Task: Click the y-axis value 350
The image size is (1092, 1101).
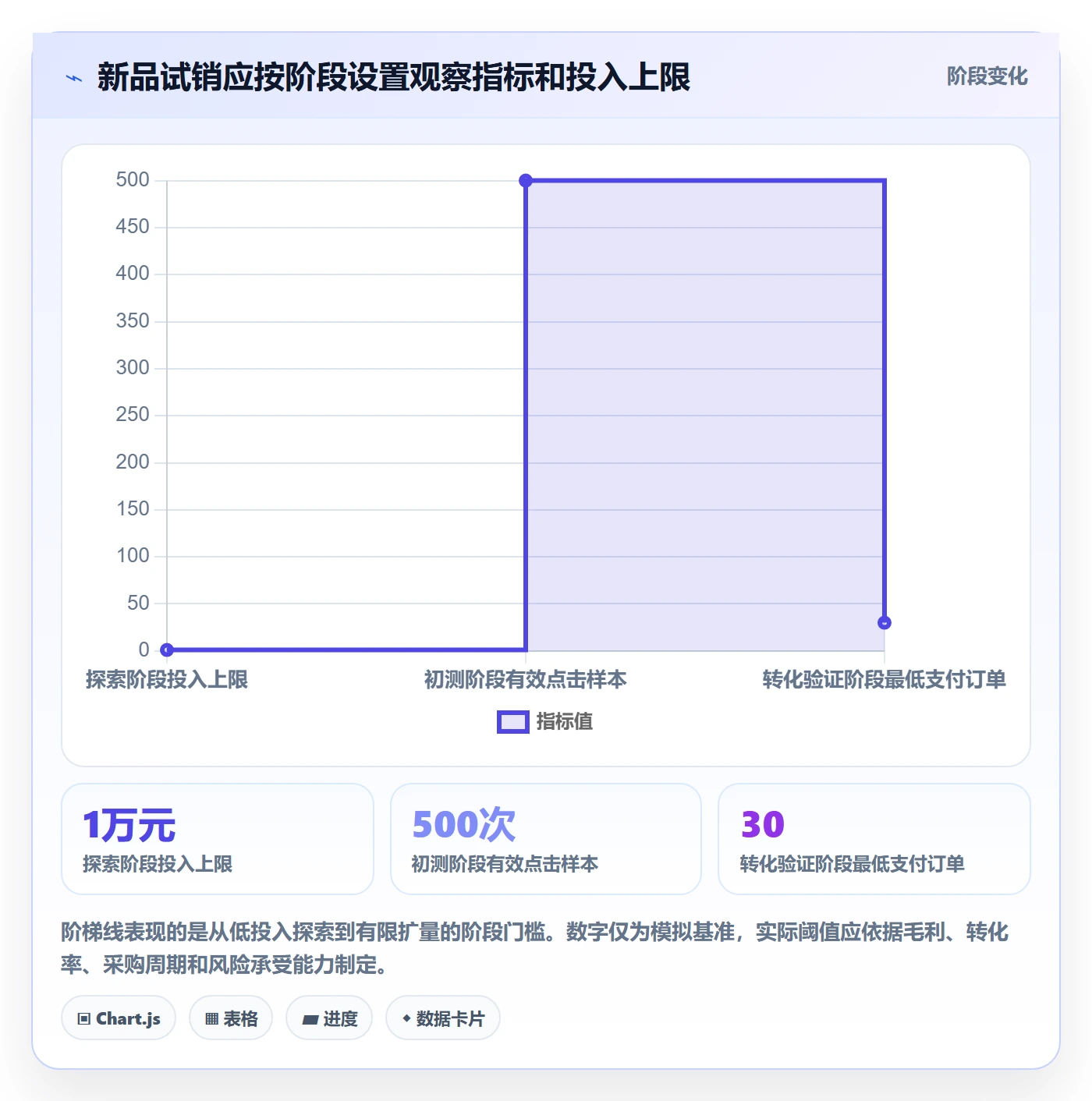Action: tap(133, 321)
